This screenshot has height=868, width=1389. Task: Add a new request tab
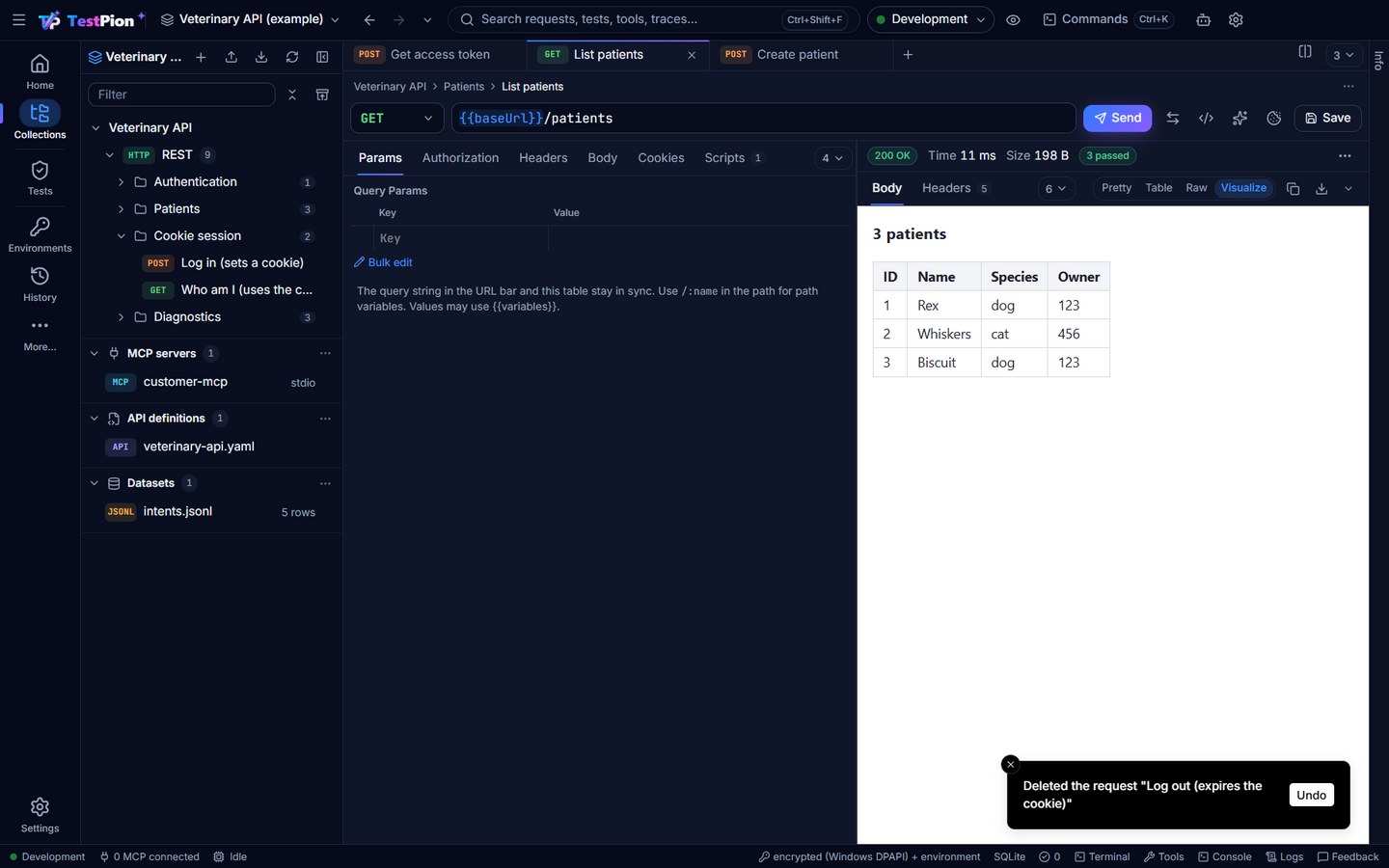tap(908, 55)
